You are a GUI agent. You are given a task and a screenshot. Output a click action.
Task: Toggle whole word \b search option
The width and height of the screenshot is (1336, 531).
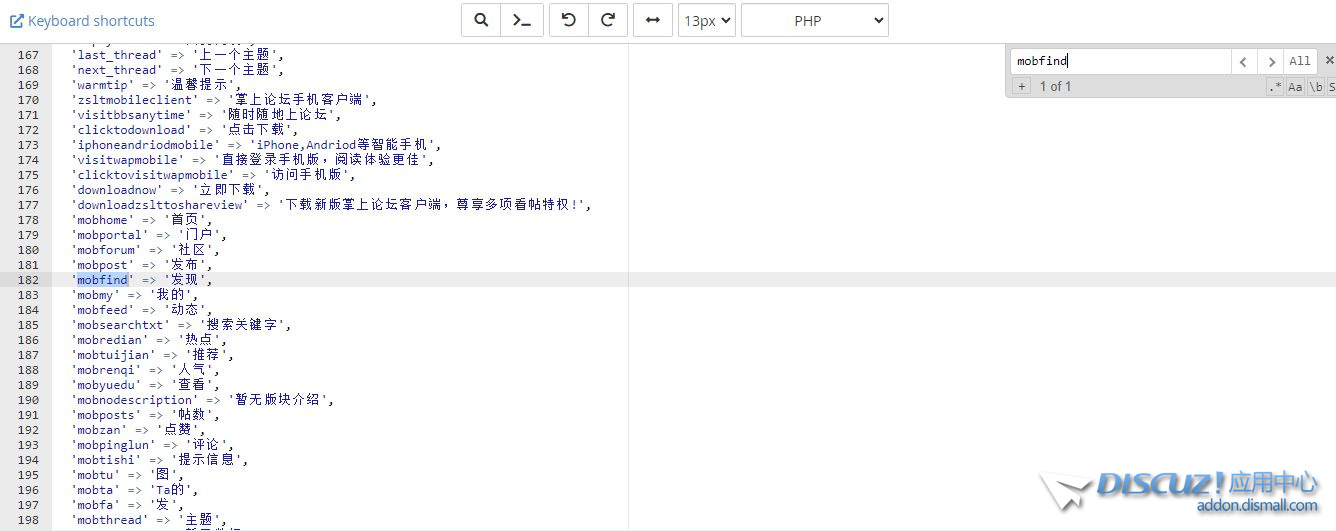point(1316,87)
